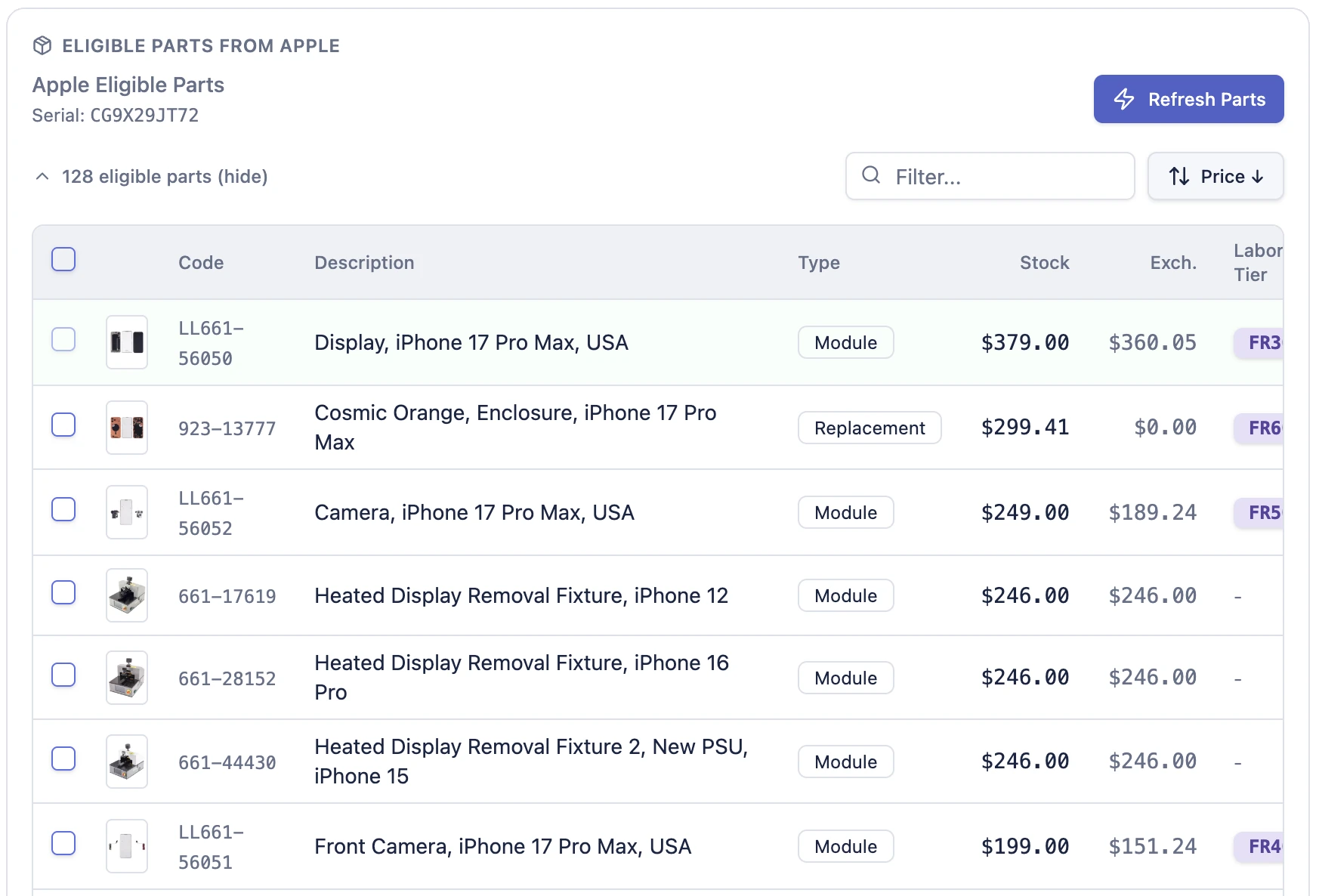Viewport: 1319px width, 896px height.
Task: Click the package box icon beside Eligible Parts heading
Action: (42, 45)
